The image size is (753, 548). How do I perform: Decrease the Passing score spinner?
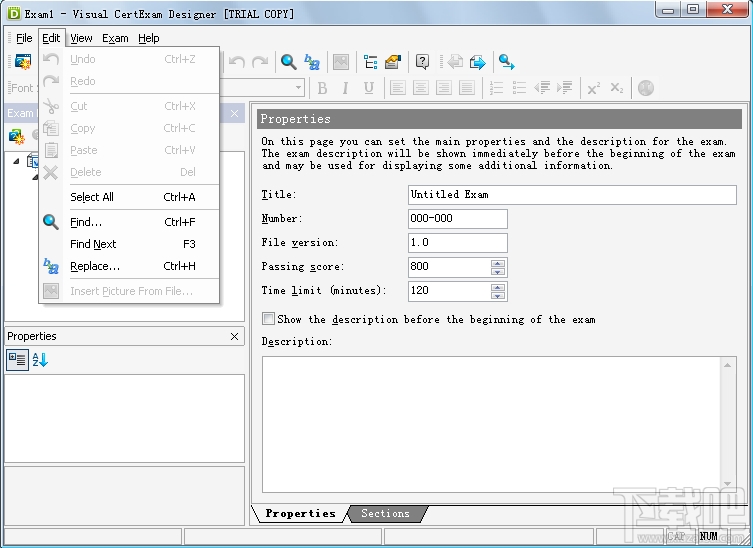[x=498, y=271]
